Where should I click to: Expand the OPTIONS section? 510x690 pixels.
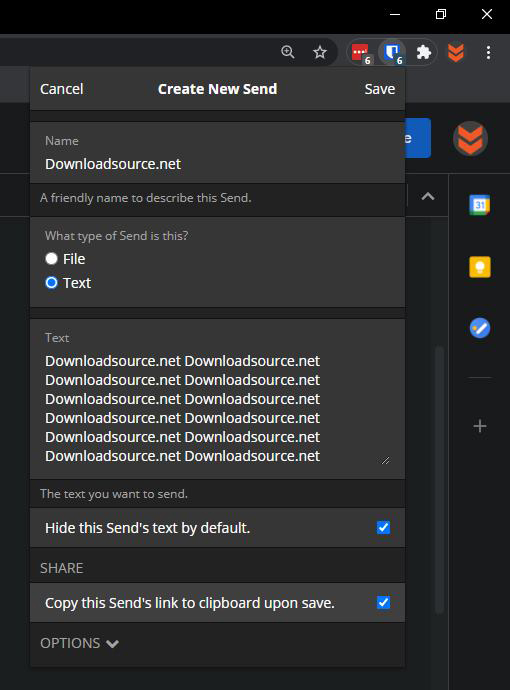click(x=79, y=643)
